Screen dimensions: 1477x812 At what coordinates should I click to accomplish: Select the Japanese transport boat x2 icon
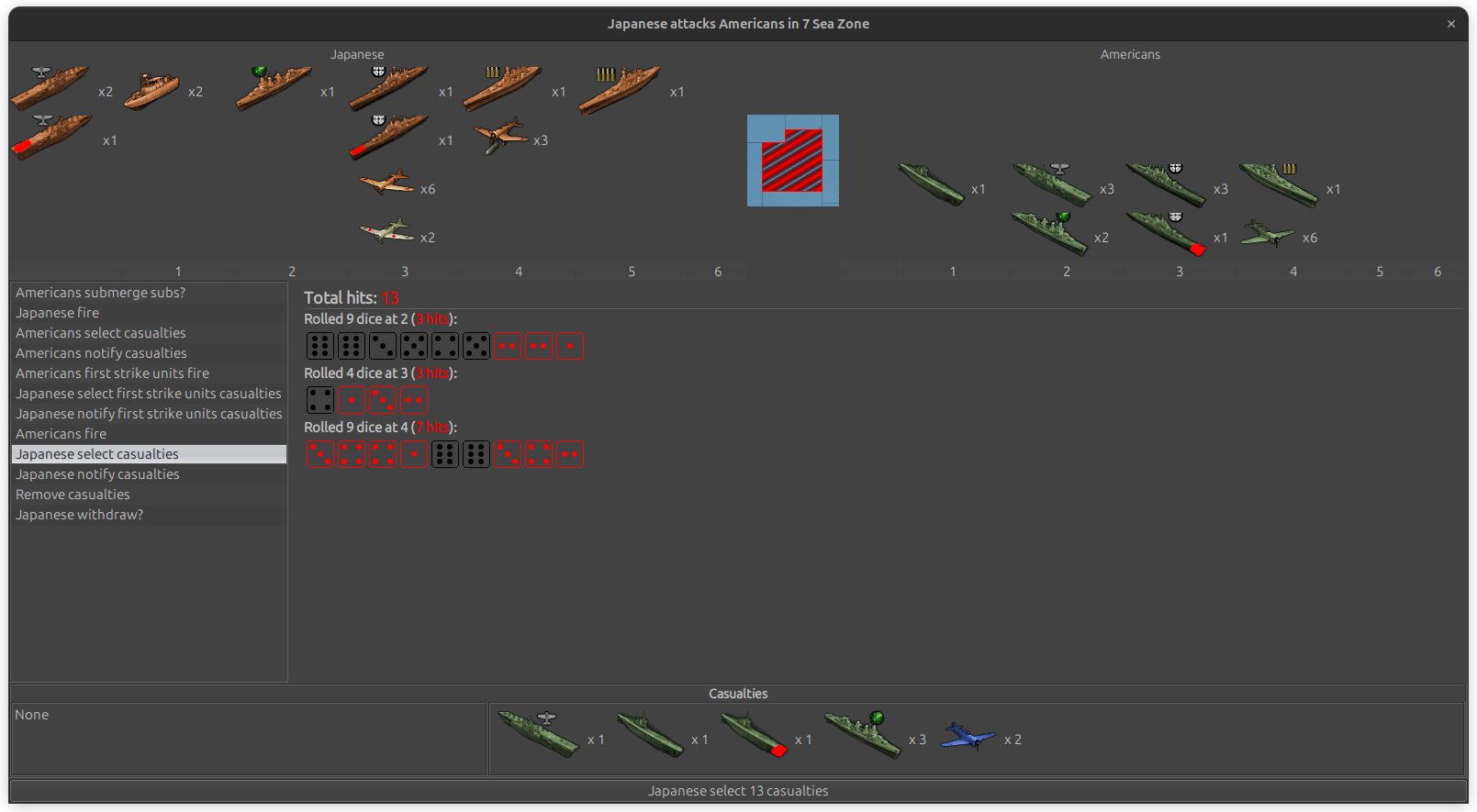pos(152,91)
